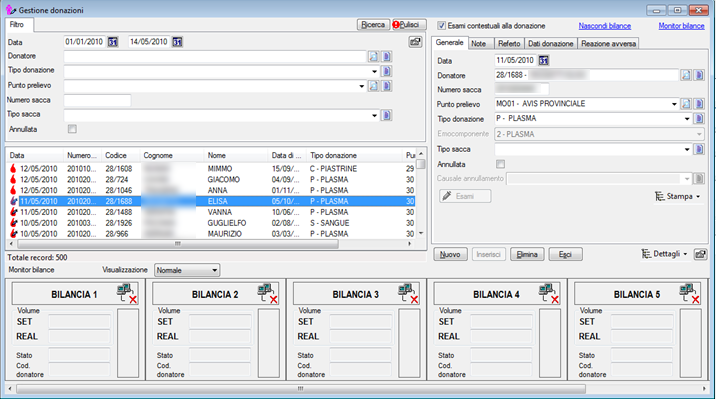Switch to the Referto tab
This screenshot has width=716, height=399.
pos(509,44)
